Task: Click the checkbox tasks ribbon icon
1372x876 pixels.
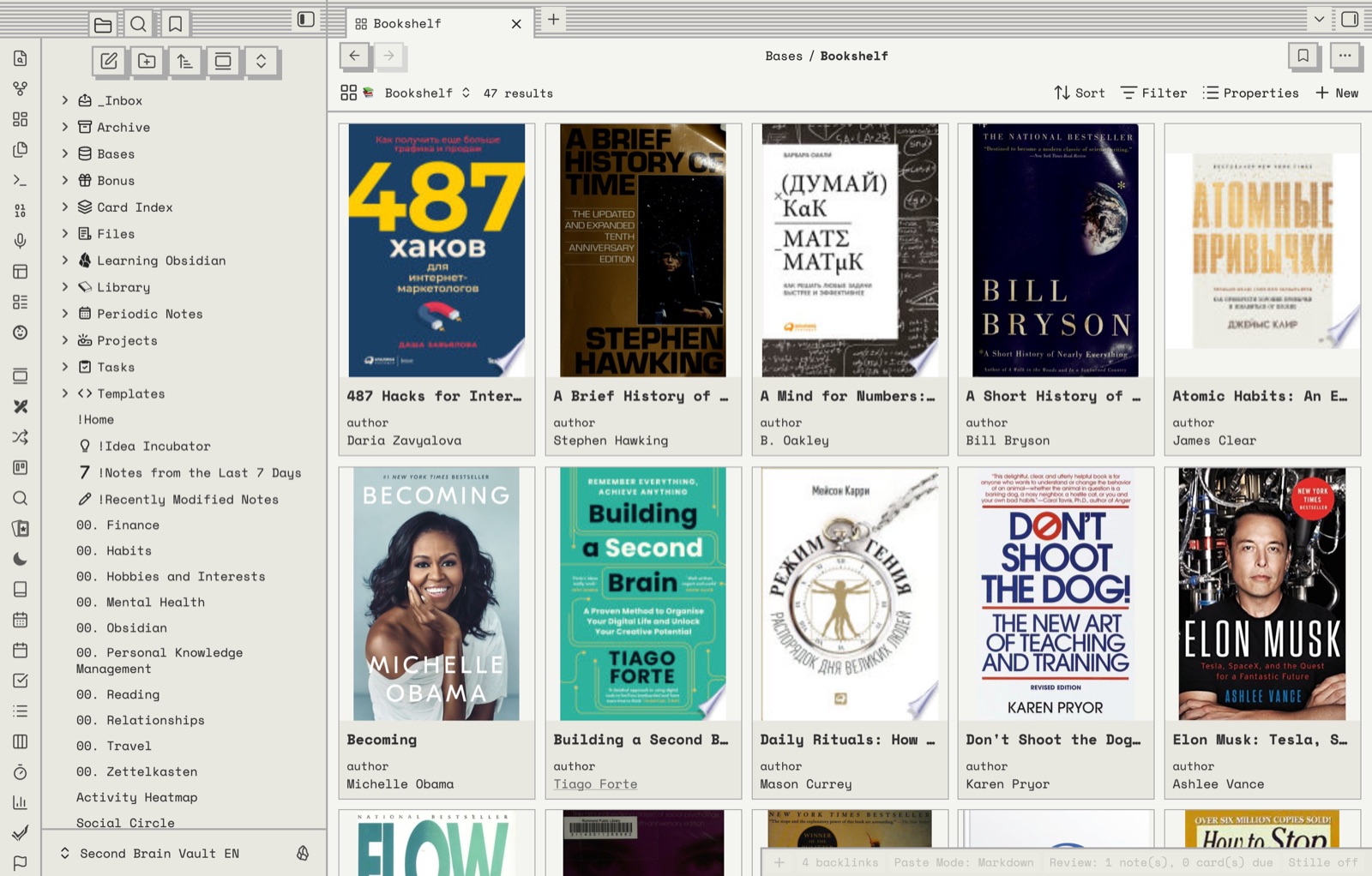Action: click(x=21, y=681)
